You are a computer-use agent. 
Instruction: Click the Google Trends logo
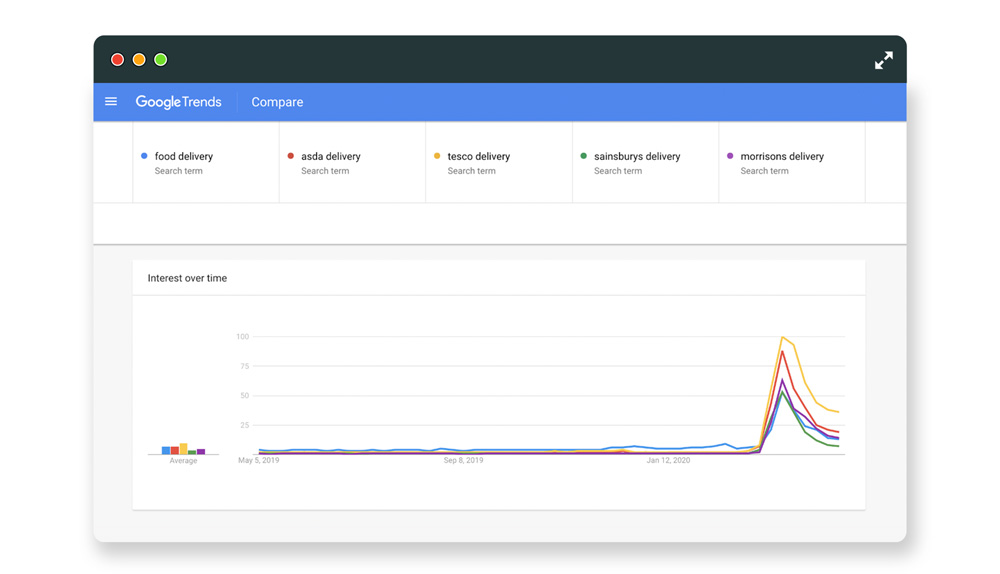(178, 102)
